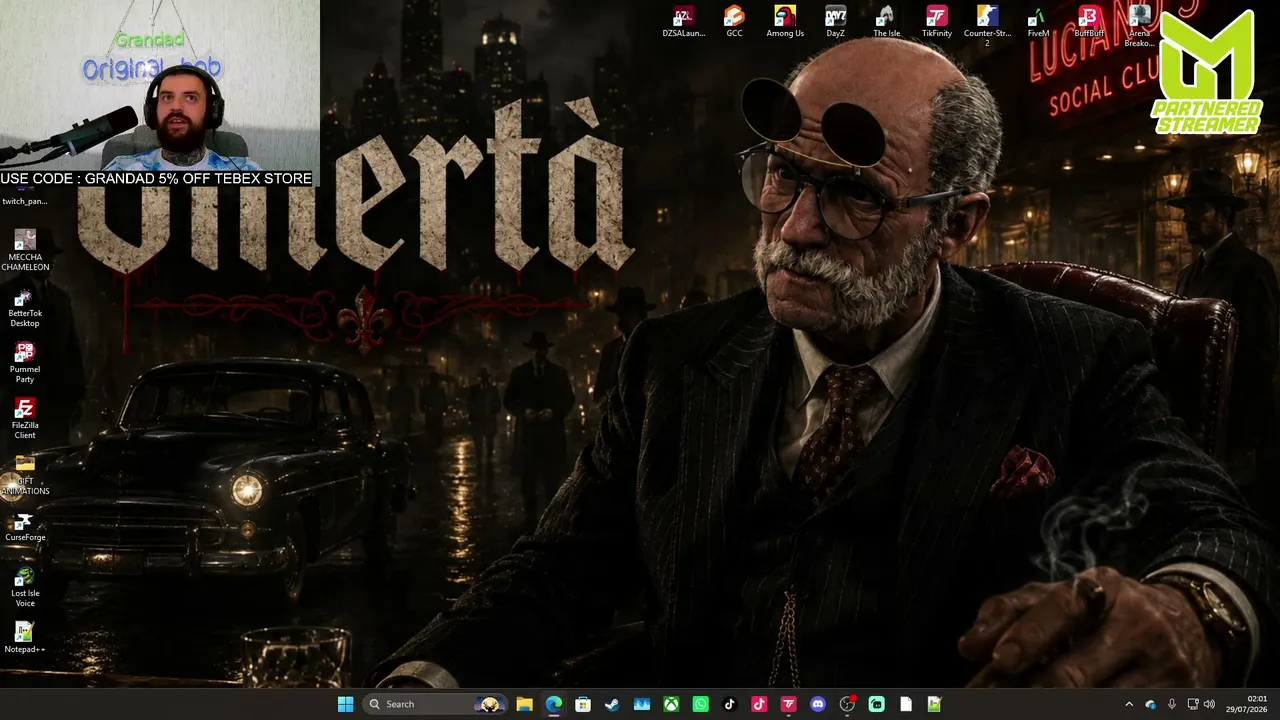Open the red TikTok taskbar icon
The height and width of the screenshot is (720, 1280).
tap(759, 704)
